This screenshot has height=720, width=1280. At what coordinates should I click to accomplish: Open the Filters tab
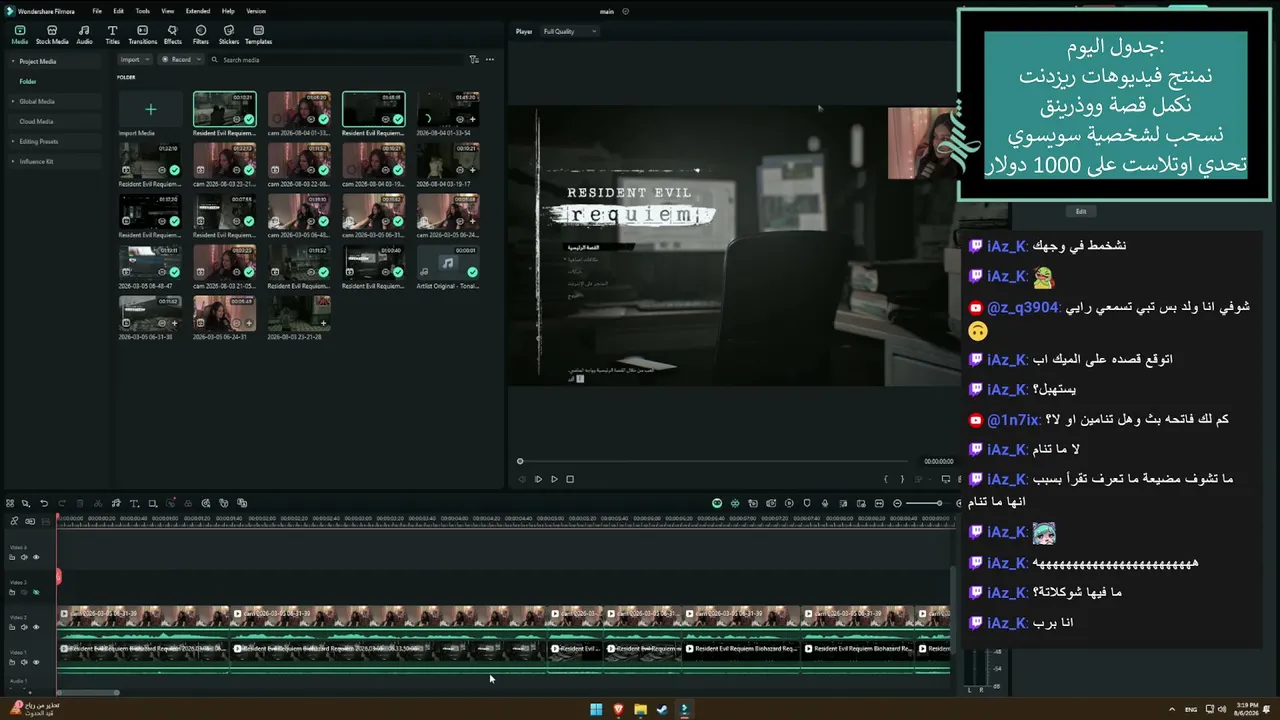click(201, 35)
